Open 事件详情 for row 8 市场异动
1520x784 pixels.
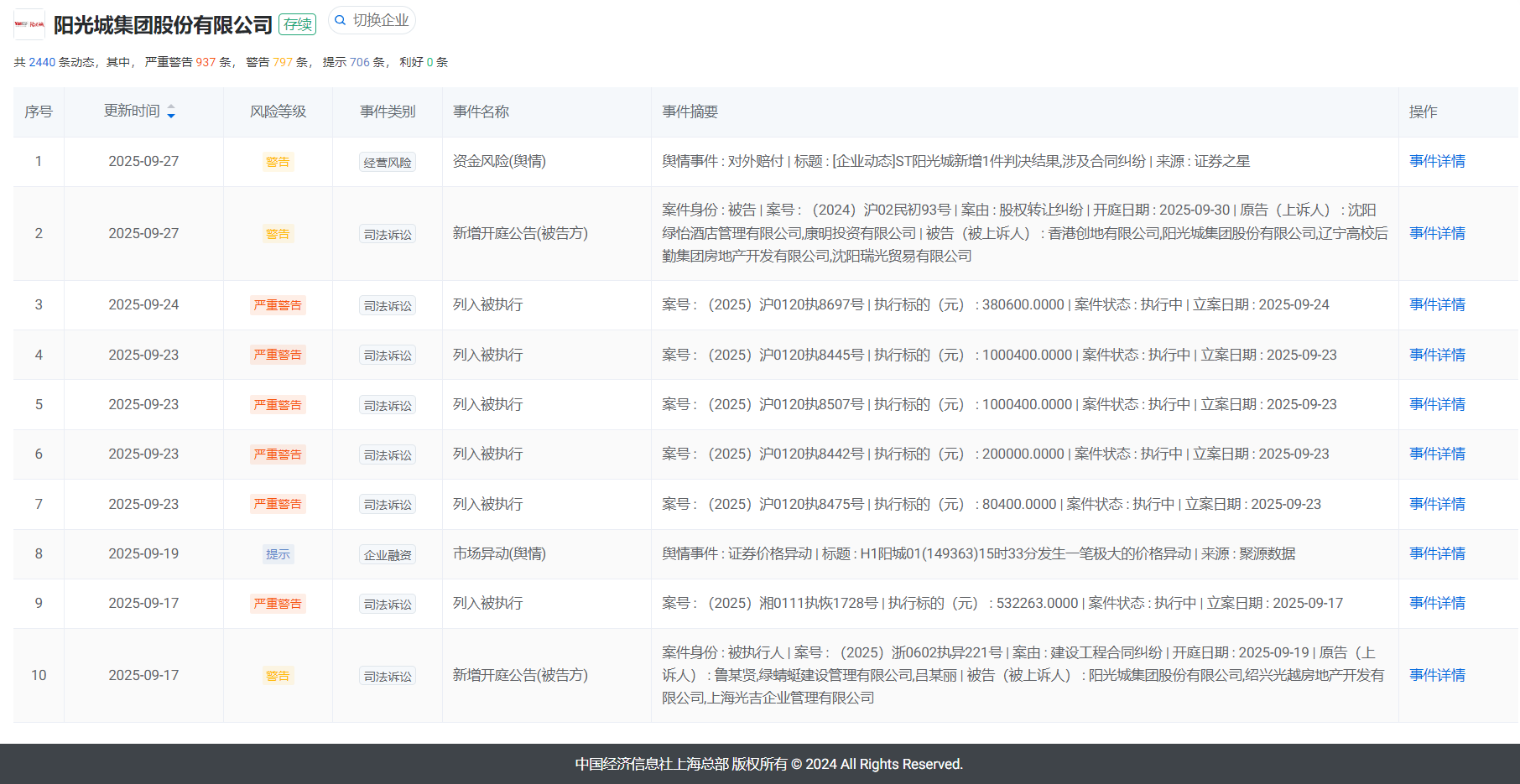[1436, 553]
